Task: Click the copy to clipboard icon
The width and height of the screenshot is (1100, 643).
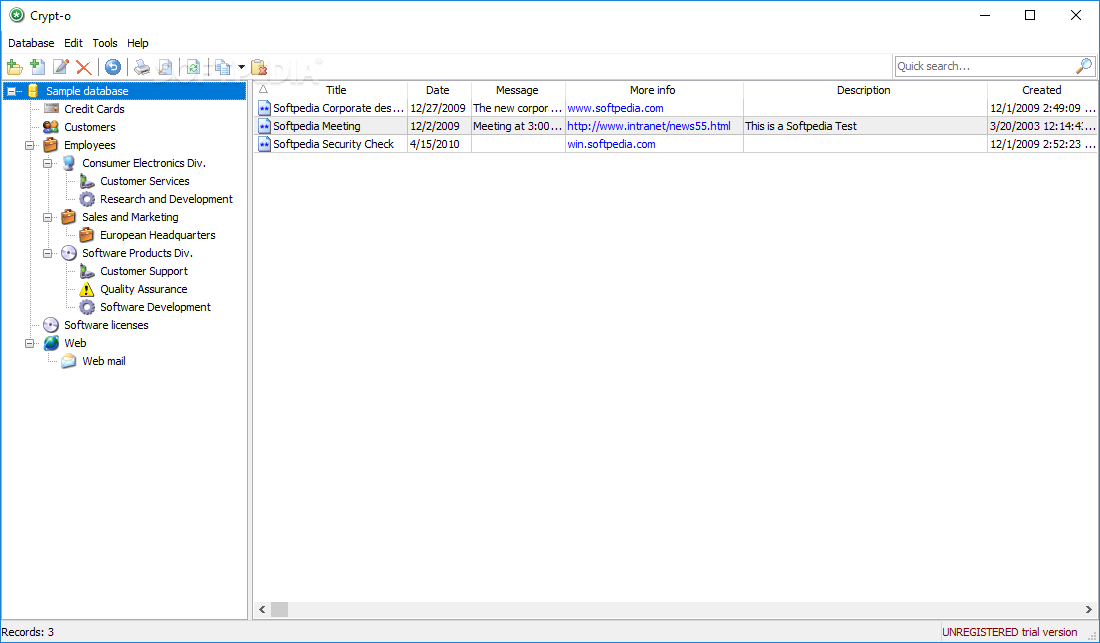Action: click(222, 67)
